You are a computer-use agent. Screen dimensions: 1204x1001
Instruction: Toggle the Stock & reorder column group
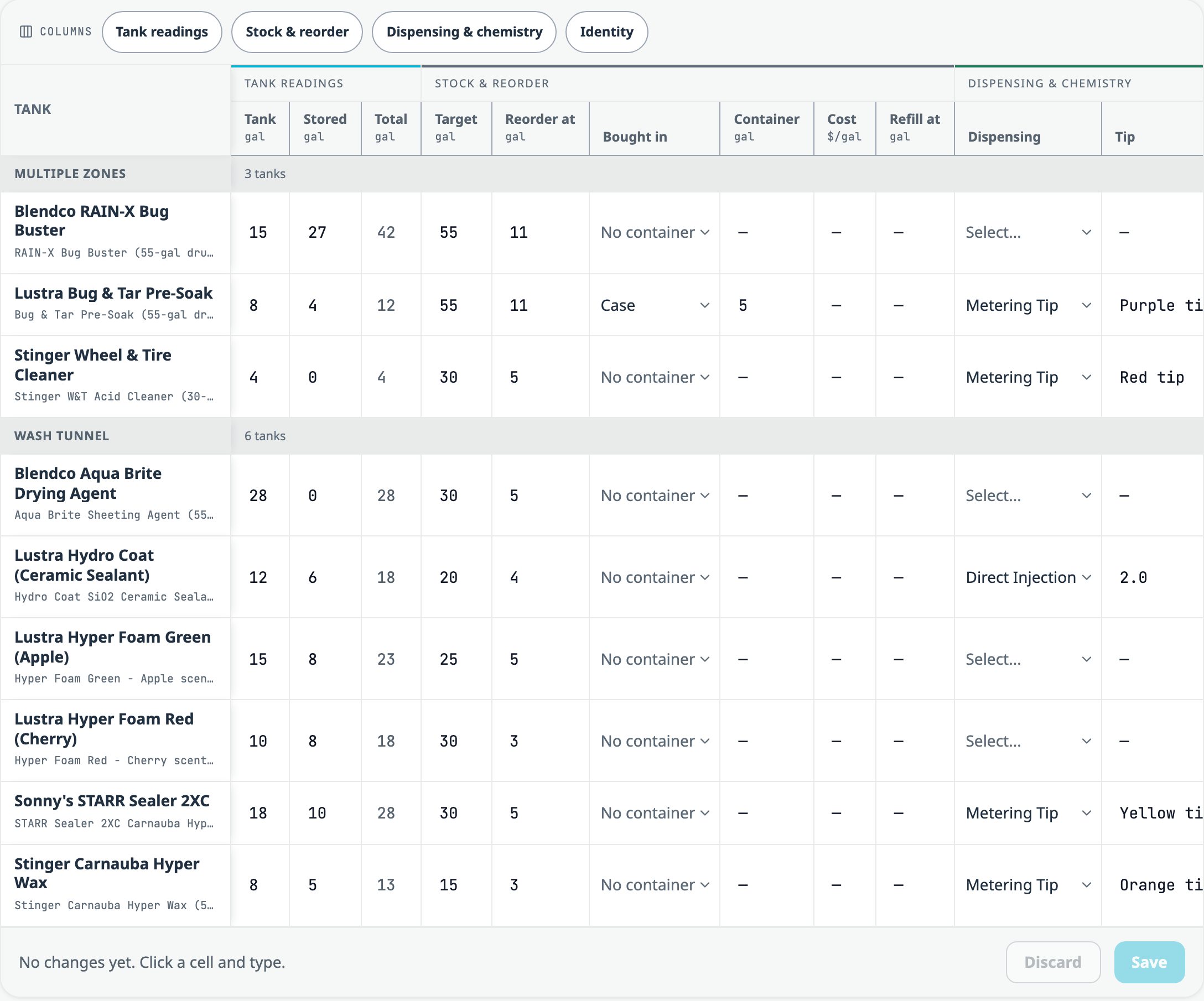tap(297, 32)
